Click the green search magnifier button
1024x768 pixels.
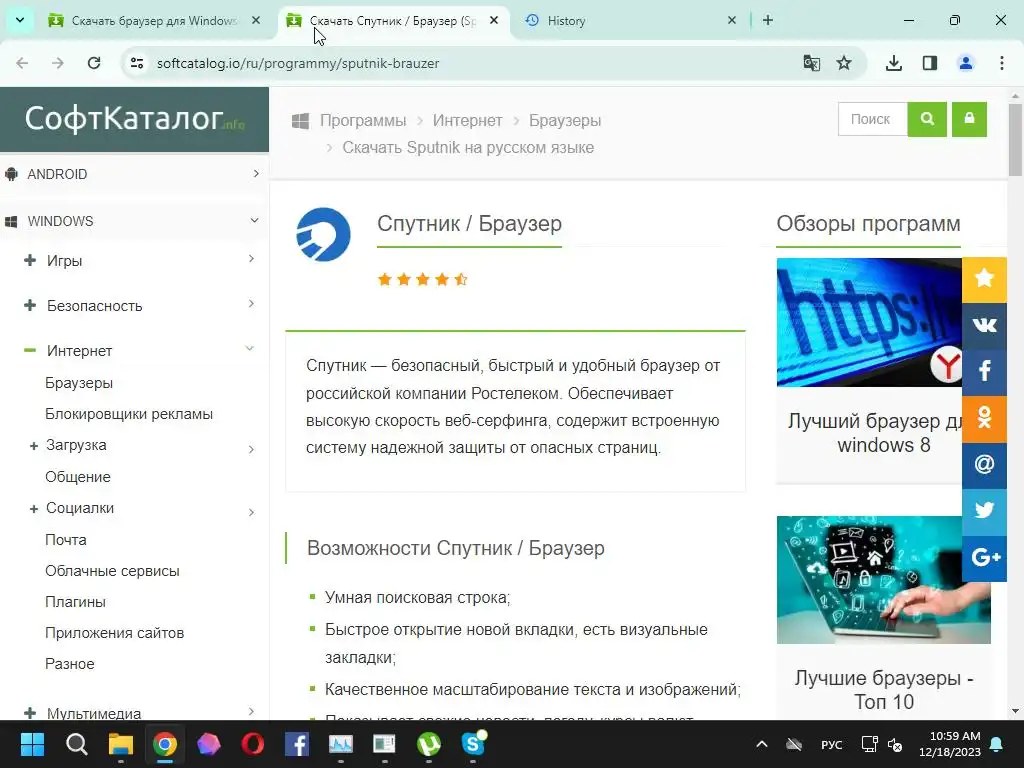pos(927,120)
